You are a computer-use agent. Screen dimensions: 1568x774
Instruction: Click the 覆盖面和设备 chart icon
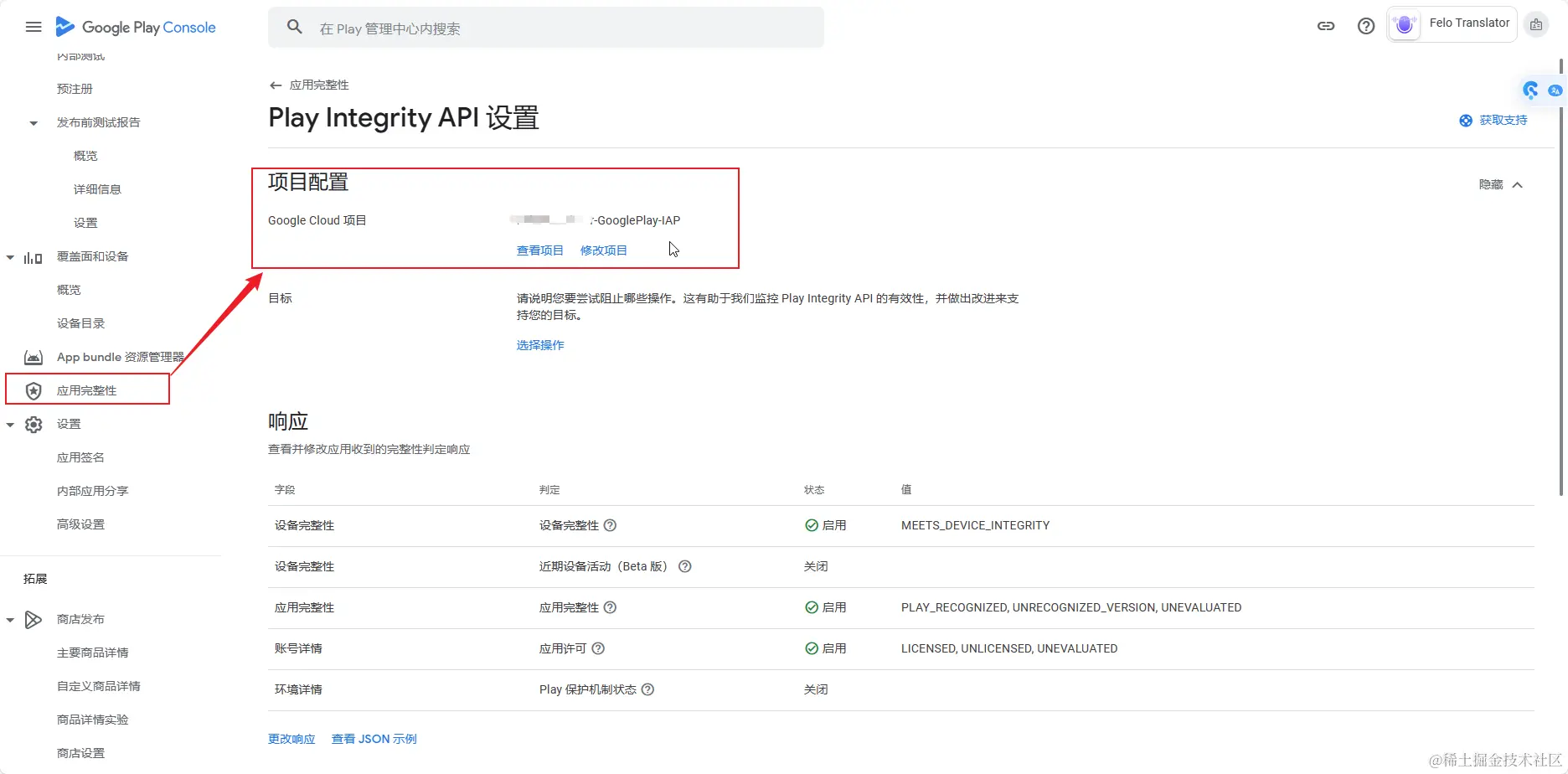click(34, 257)
